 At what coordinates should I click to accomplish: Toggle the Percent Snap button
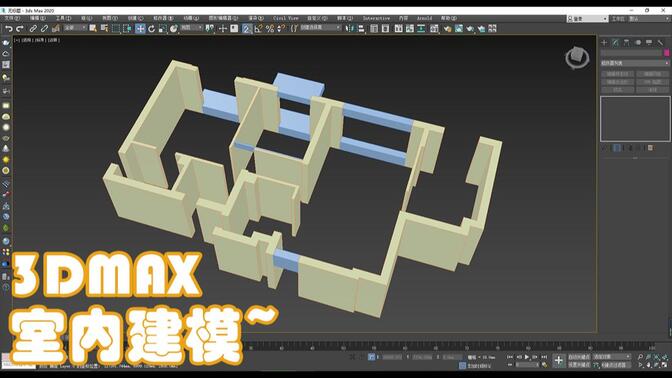270,29
